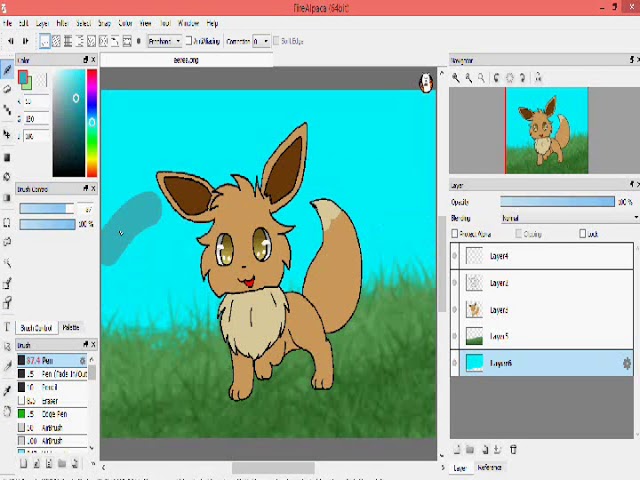
Task: Click the merge layer down icon
Action: point(497,450)
